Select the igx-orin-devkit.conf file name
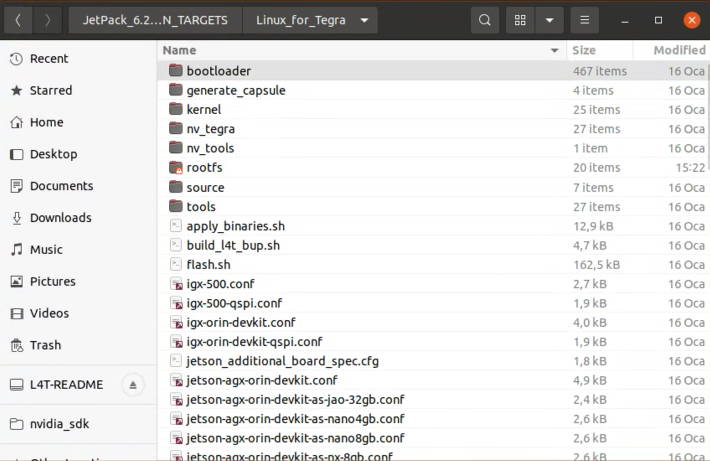710x461 pixels. click(241, 323)
